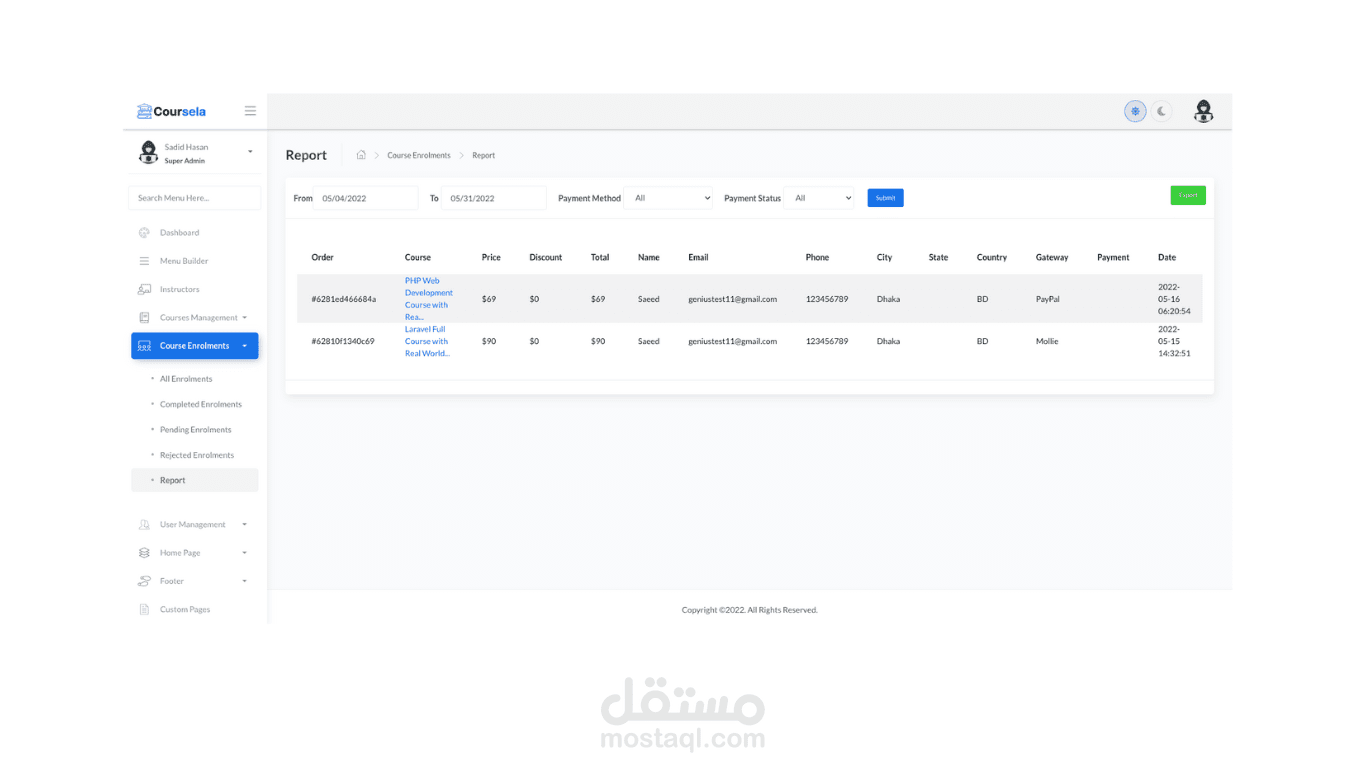Click the Custom Pages icon
Image resolution: width=1366 pixels, height=768 pixels.
[x=144, y=609]
